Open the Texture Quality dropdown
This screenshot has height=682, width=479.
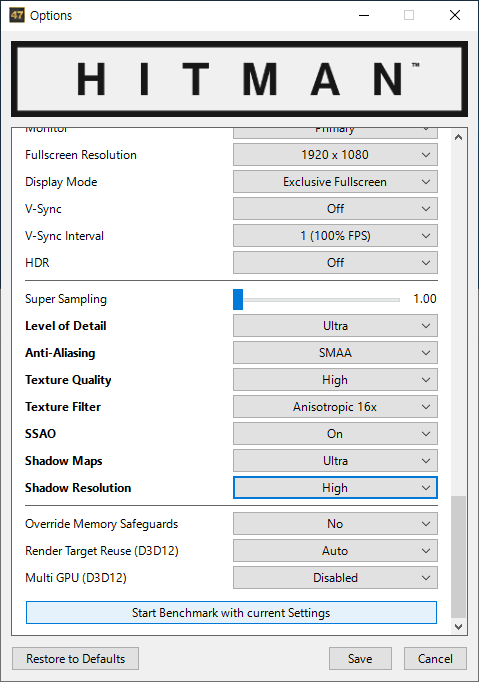tap(335, 380)
